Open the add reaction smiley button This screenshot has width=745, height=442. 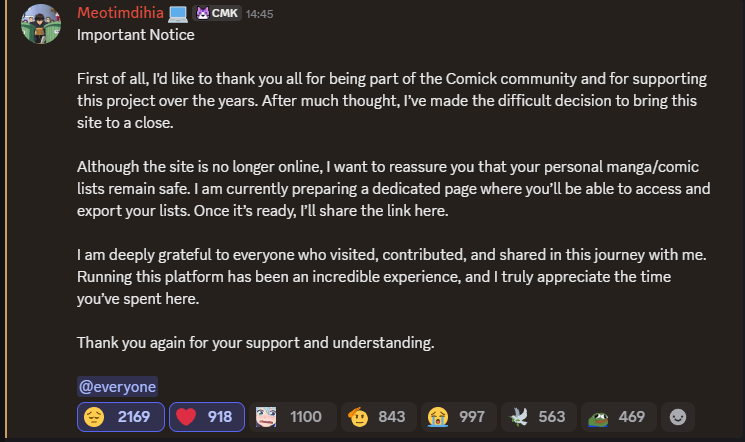pyautogui.click(x=679, y=417)
